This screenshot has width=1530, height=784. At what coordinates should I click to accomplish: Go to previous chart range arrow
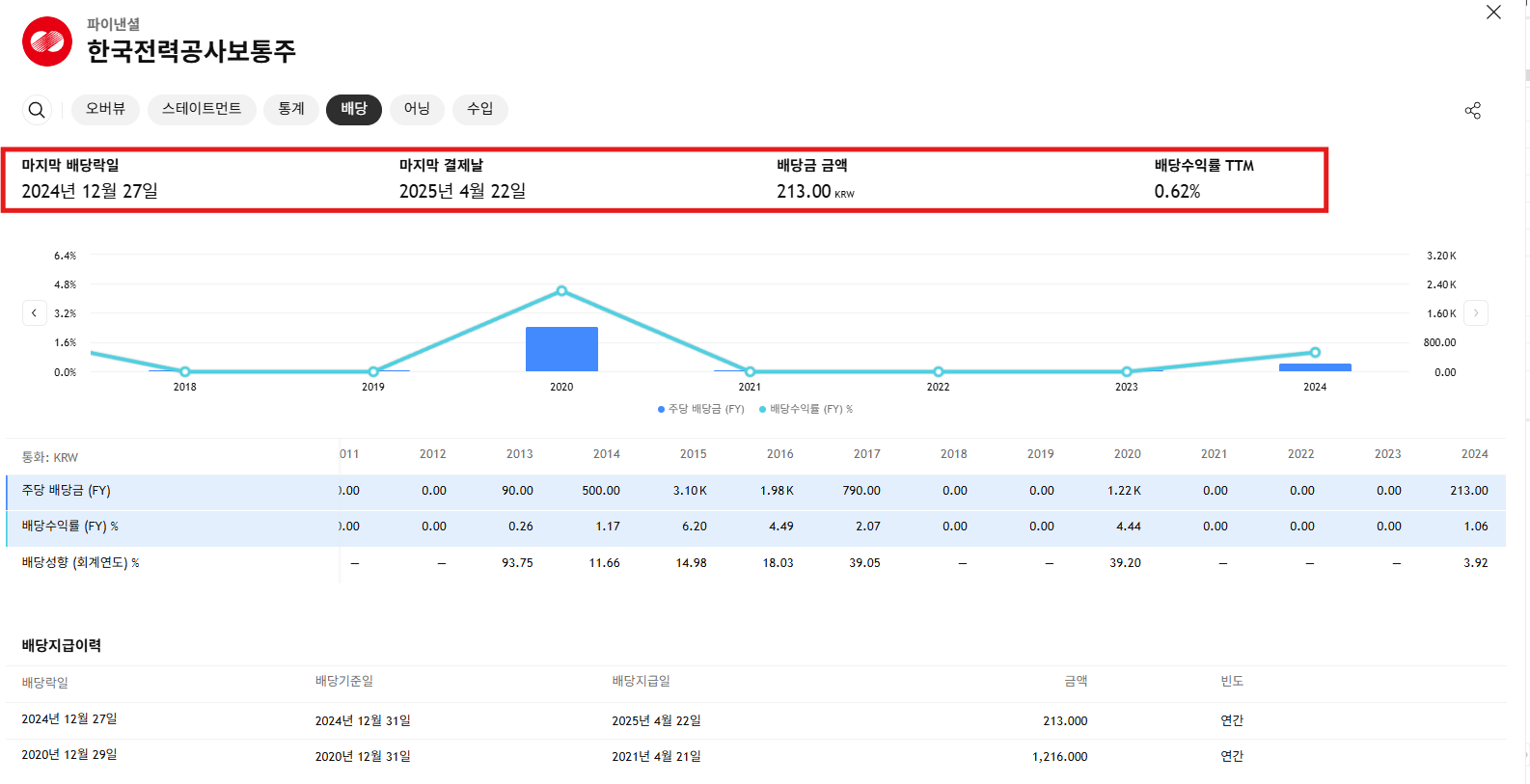coord(35,312)
